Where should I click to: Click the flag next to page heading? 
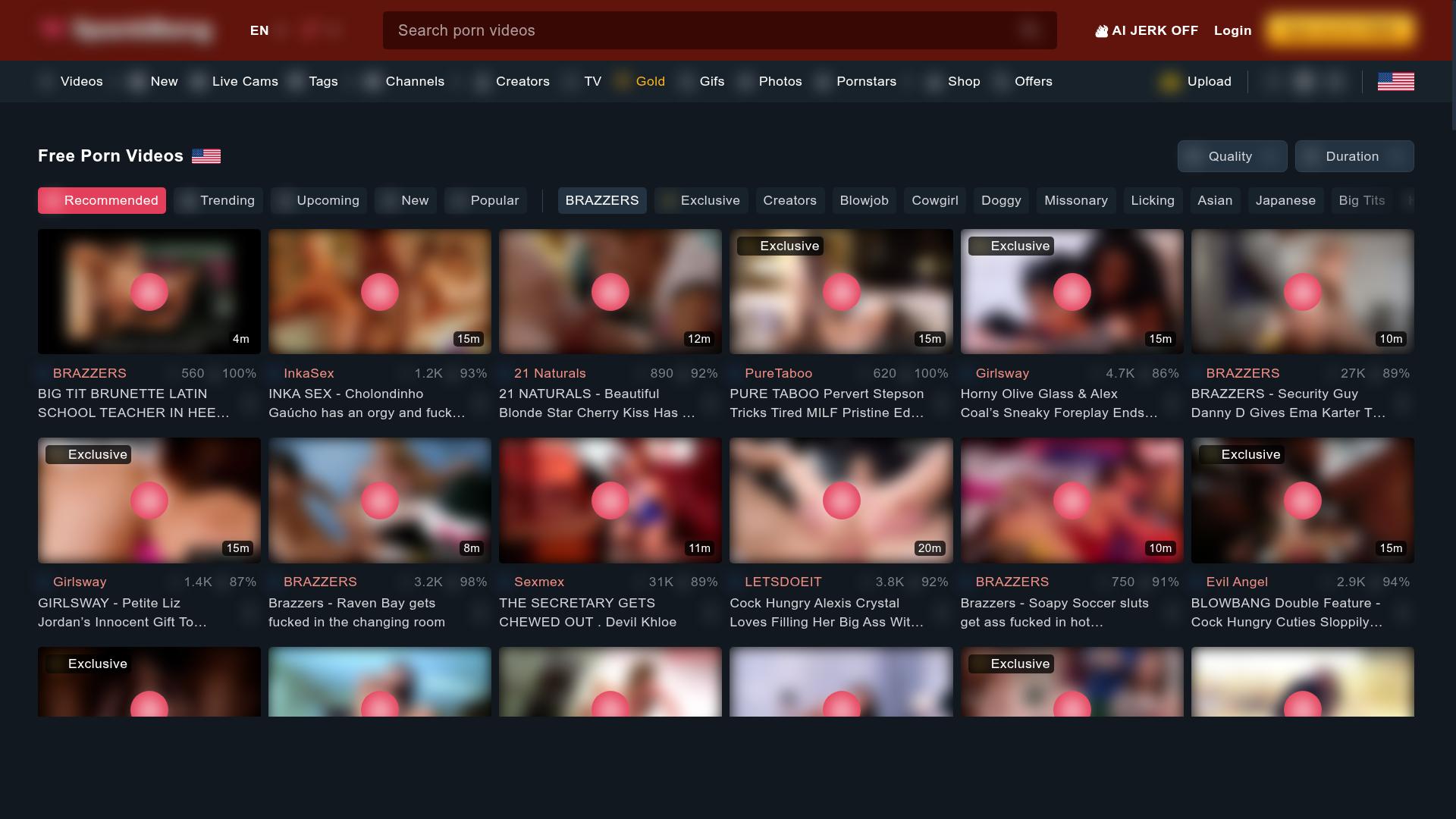coord(206,156)
